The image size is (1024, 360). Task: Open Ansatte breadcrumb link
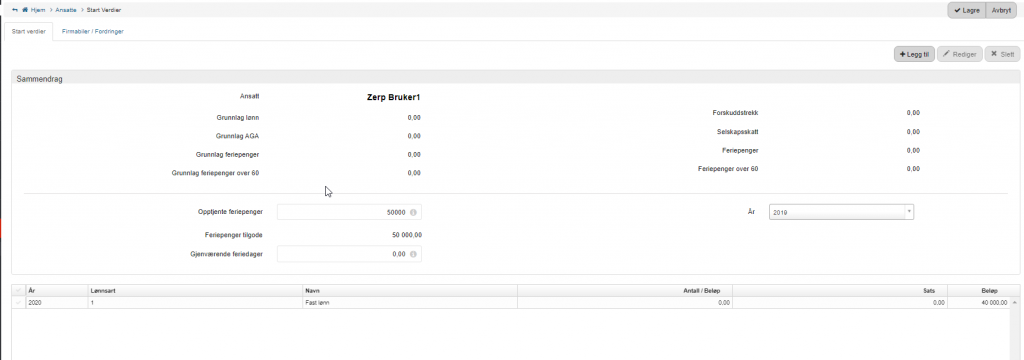66,10
